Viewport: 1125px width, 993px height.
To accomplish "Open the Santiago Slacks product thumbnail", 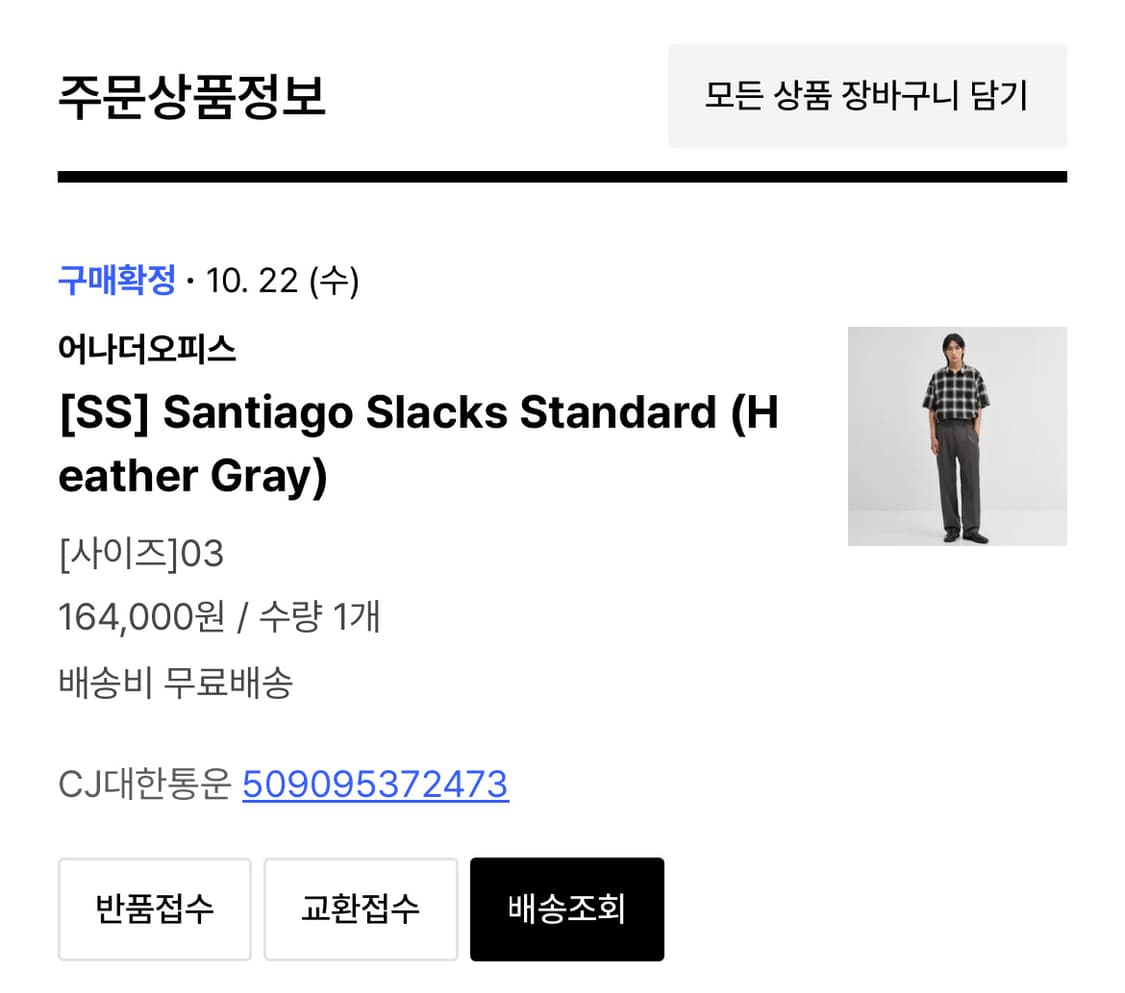I will [x=957, y=436].
